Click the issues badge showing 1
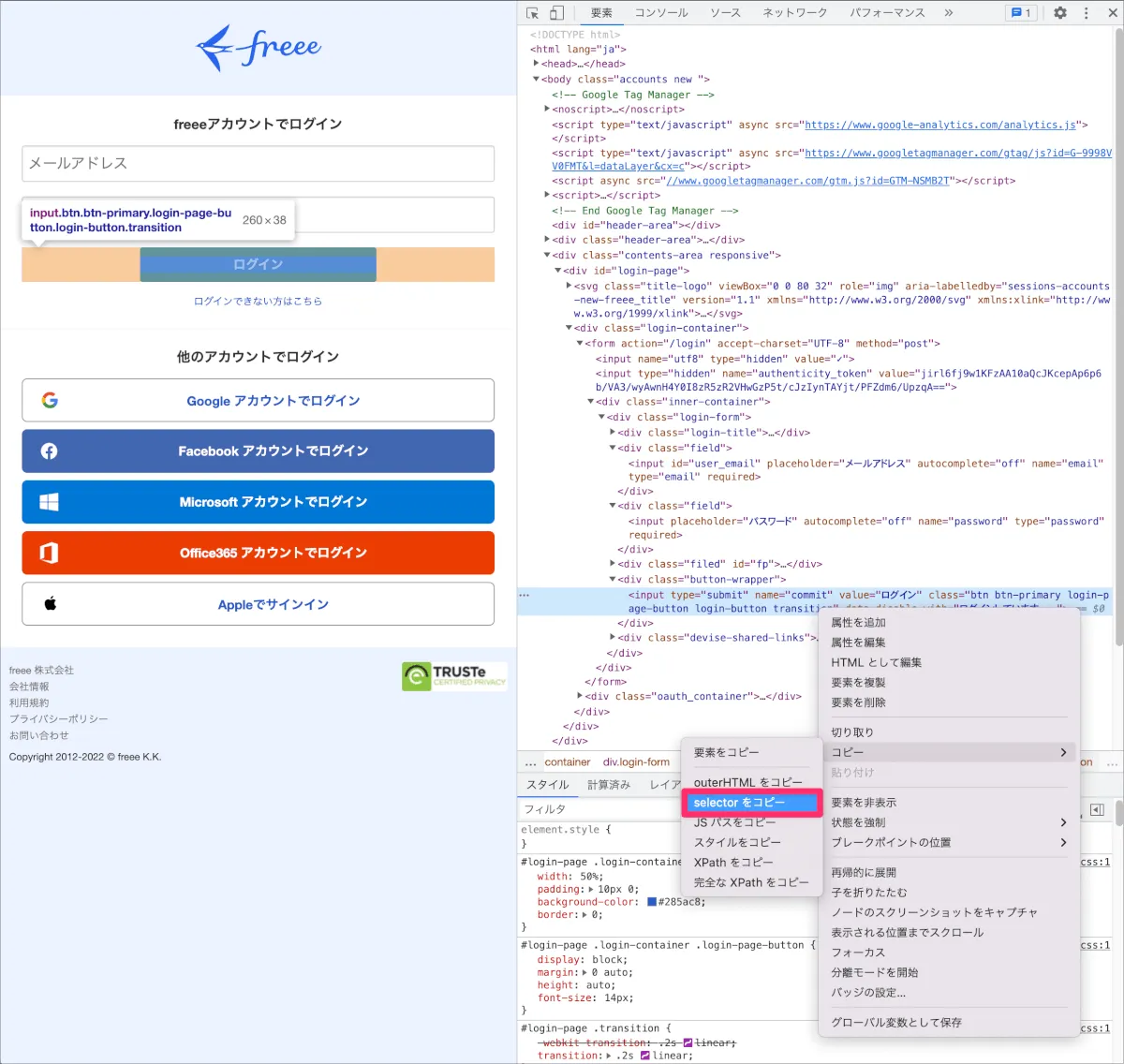This screenshot has width=1124, height=1064. coord(1021,13)
